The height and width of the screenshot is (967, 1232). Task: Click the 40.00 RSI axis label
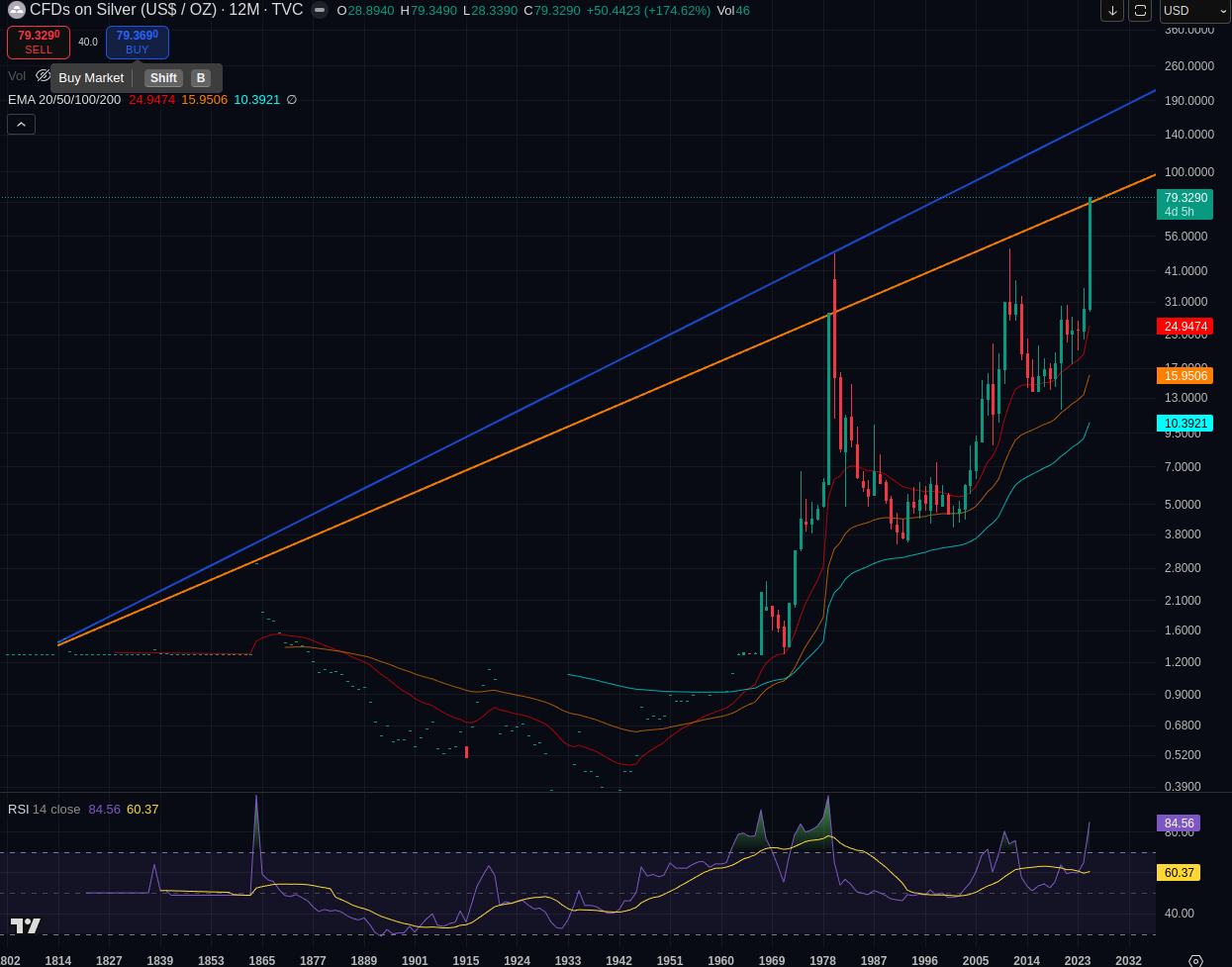[1178, 914]
